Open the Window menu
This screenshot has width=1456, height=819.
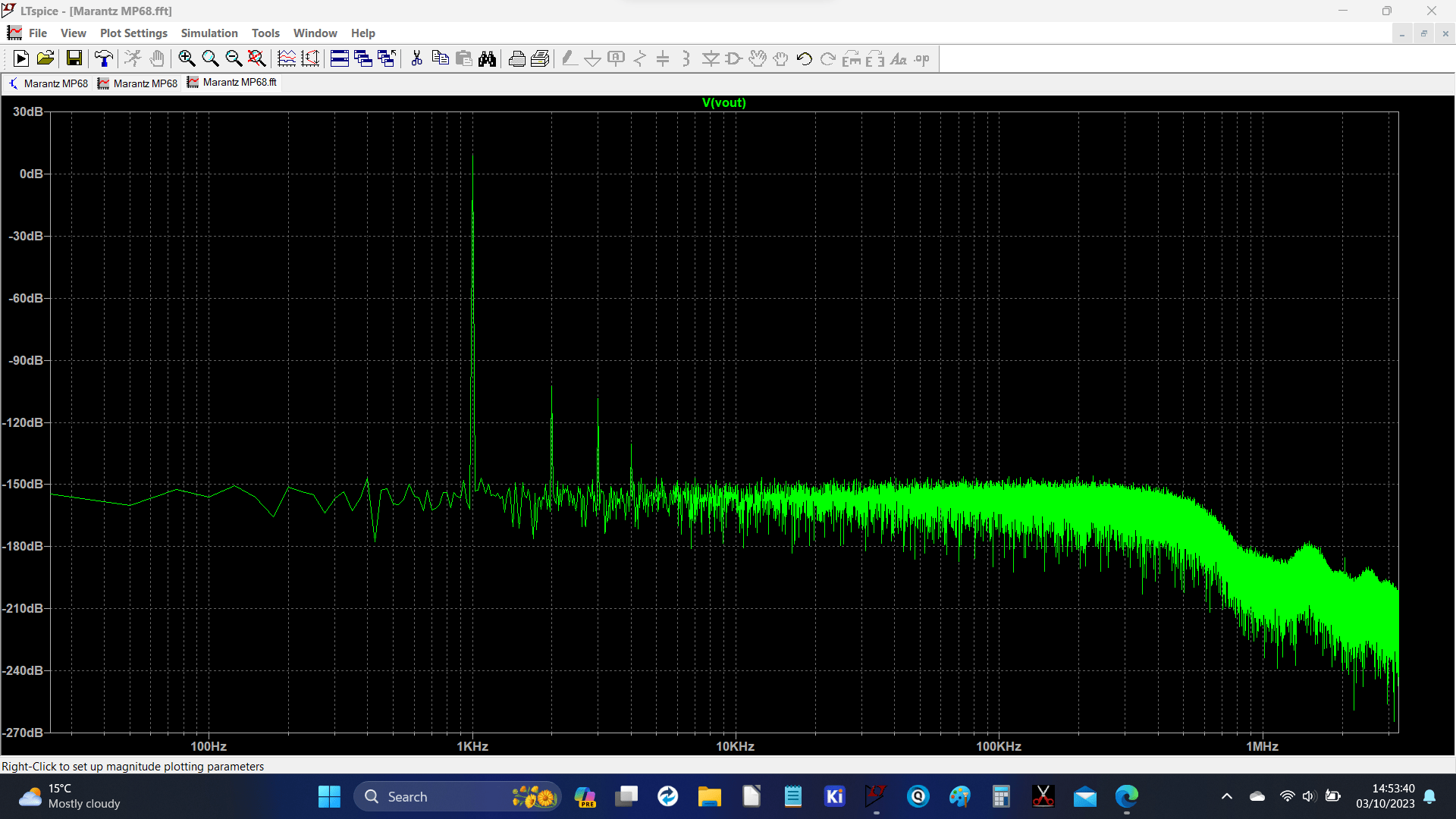[315, 33]
